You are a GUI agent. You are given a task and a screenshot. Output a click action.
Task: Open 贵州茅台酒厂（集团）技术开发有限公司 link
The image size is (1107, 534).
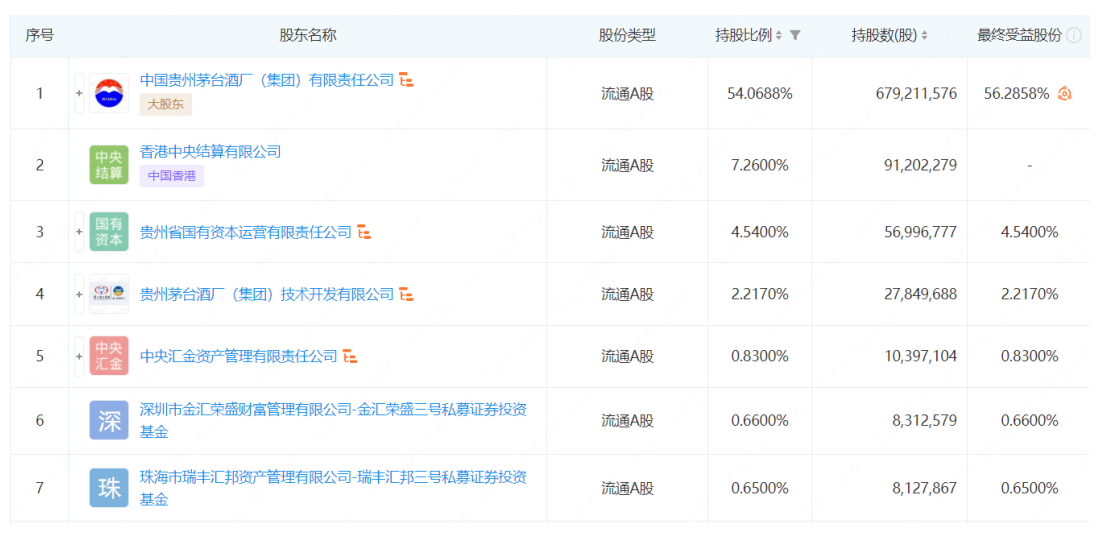267,294
